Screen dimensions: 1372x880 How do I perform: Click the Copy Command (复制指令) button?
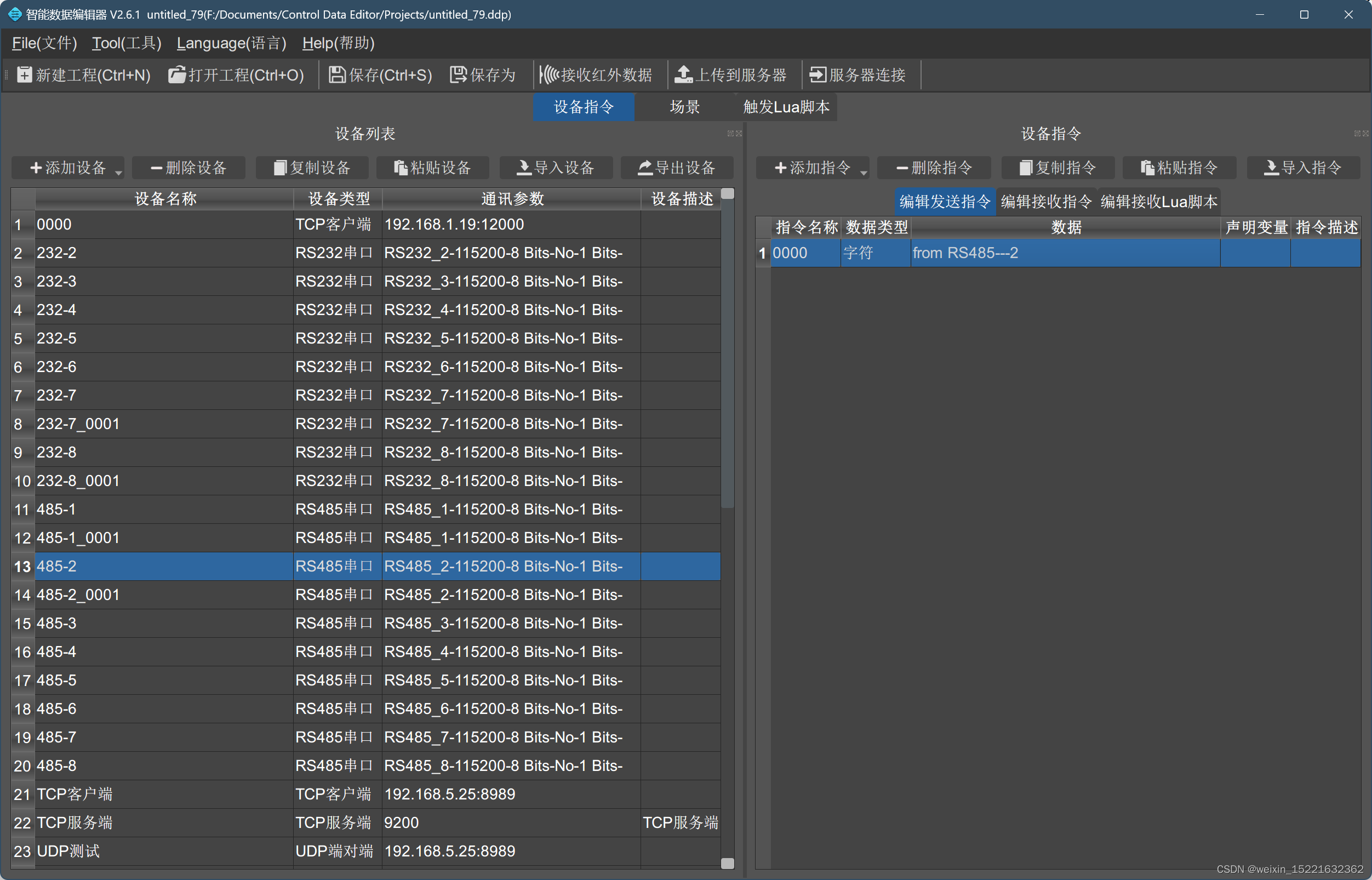(1057, 168)
